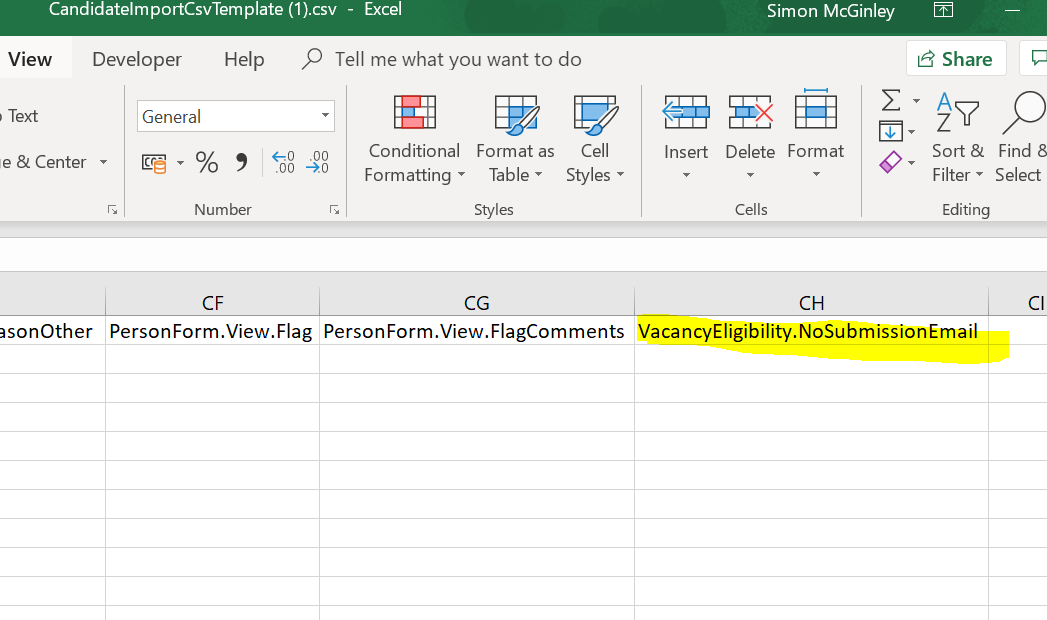Click Tell me what you want search box
1047x620 pixels.
(457, 59)
